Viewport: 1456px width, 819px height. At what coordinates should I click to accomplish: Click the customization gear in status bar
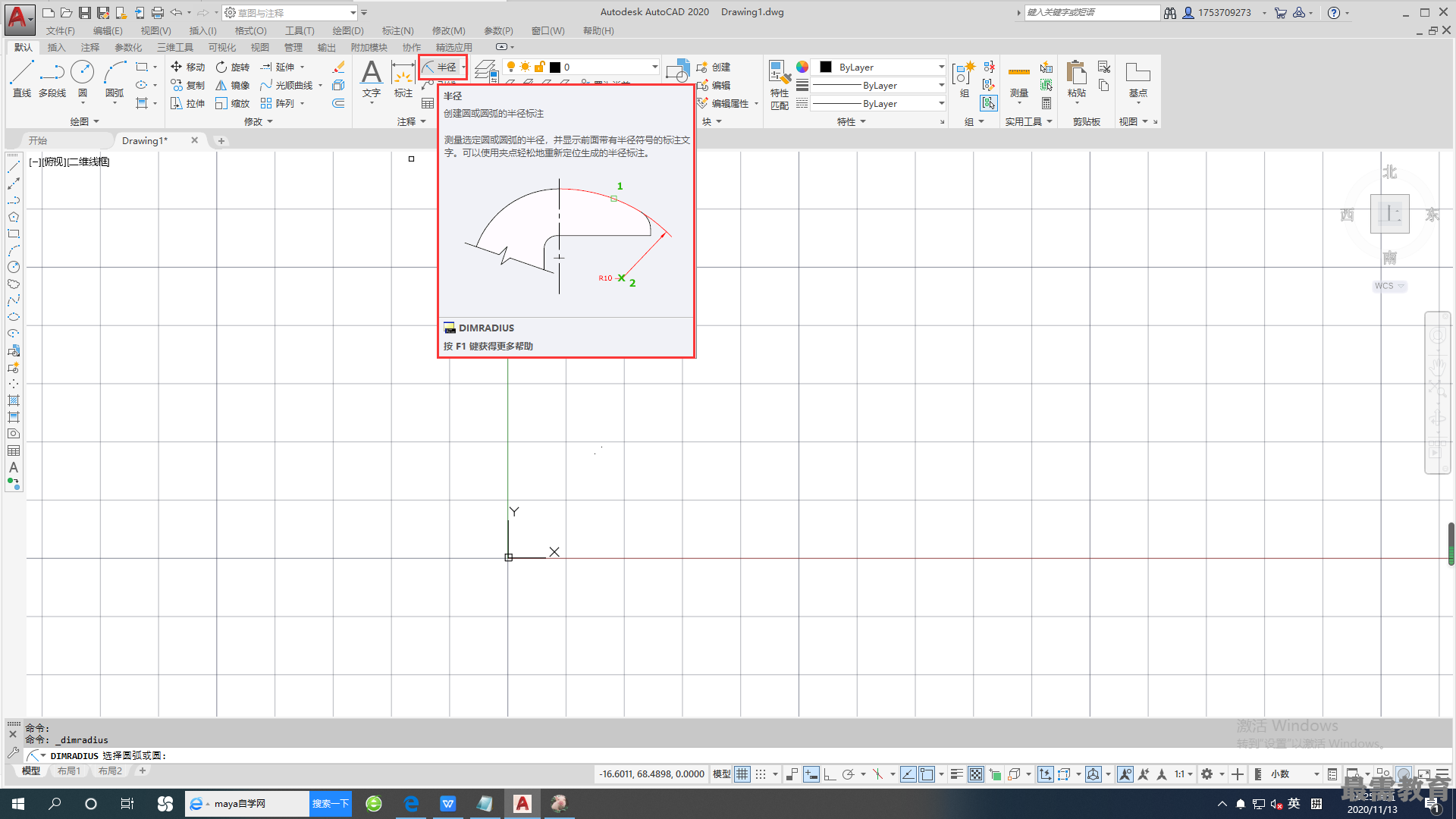(1207, 773)
